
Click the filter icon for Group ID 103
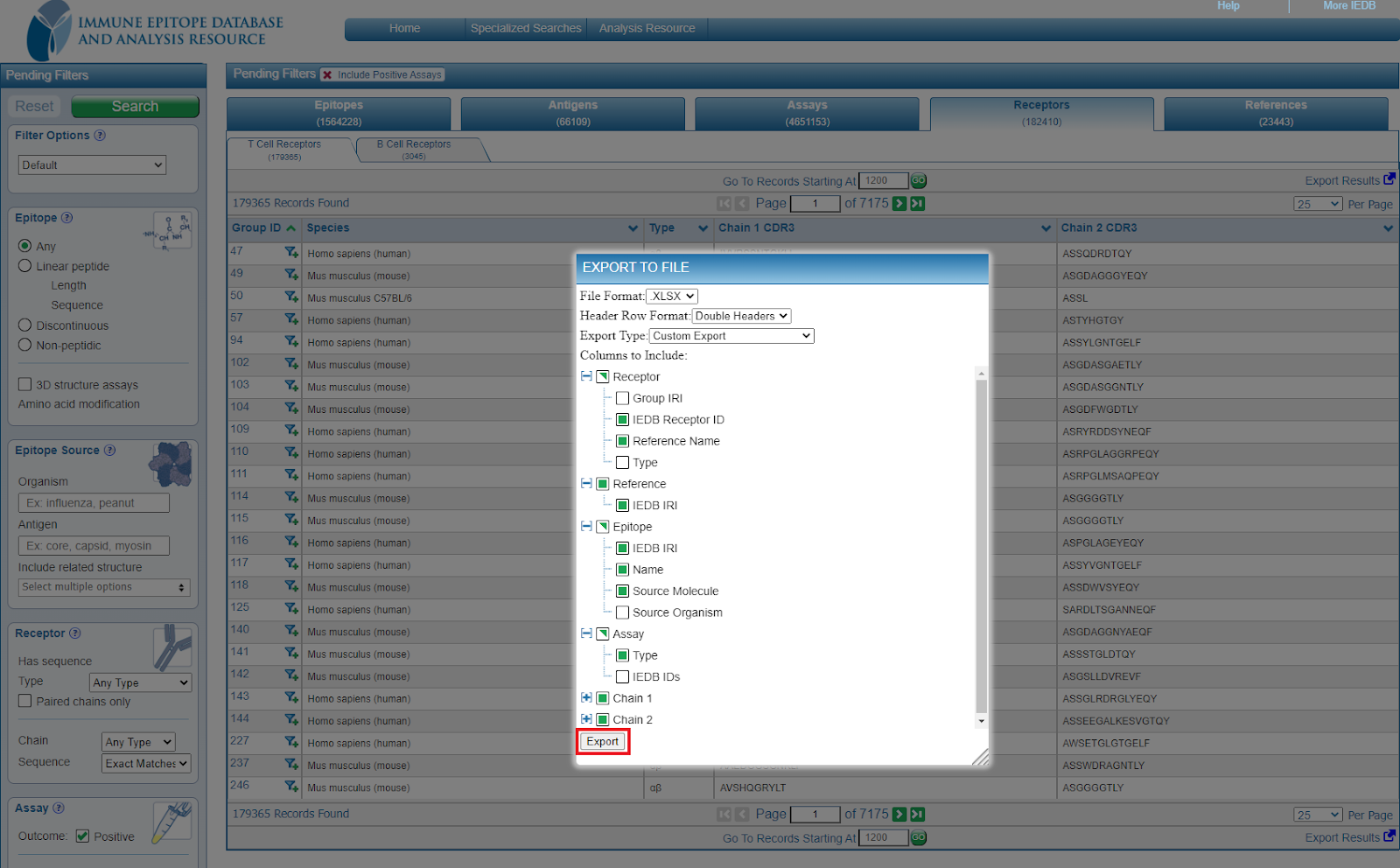coord(291,386)
